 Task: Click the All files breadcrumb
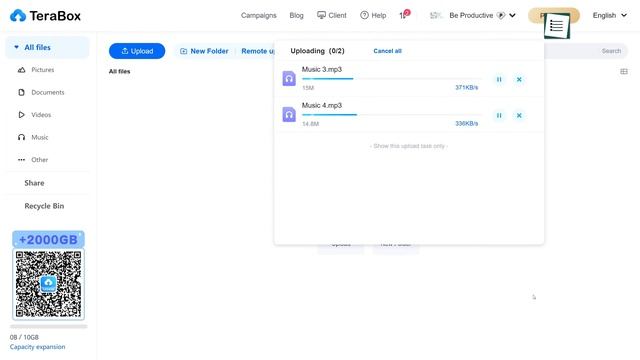[x=120, y=71]
